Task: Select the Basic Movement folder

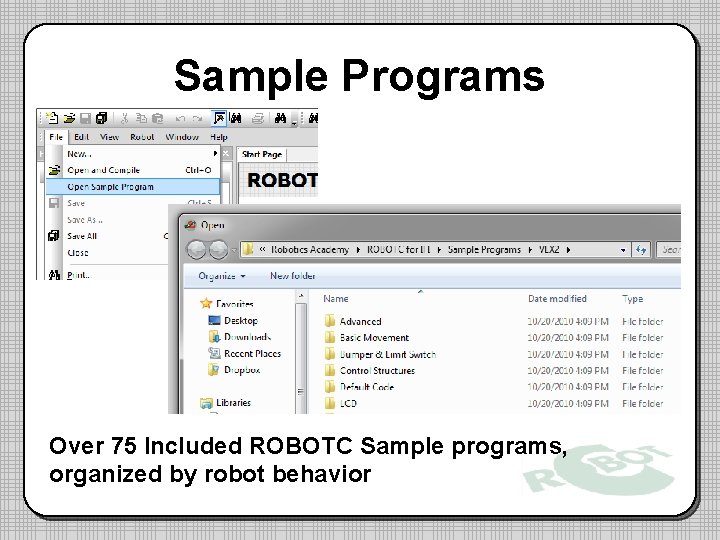Action: click(374, 338)
